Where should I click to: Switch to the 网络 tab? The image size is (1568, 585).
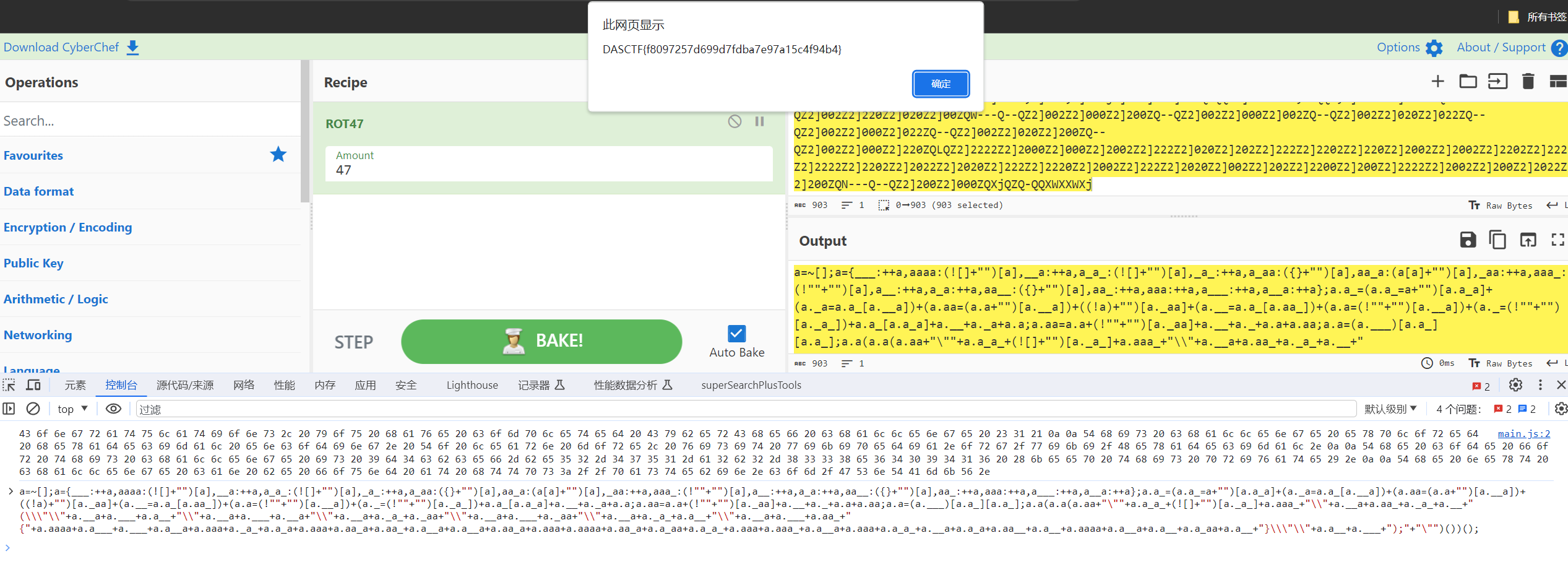click(244, 385)
